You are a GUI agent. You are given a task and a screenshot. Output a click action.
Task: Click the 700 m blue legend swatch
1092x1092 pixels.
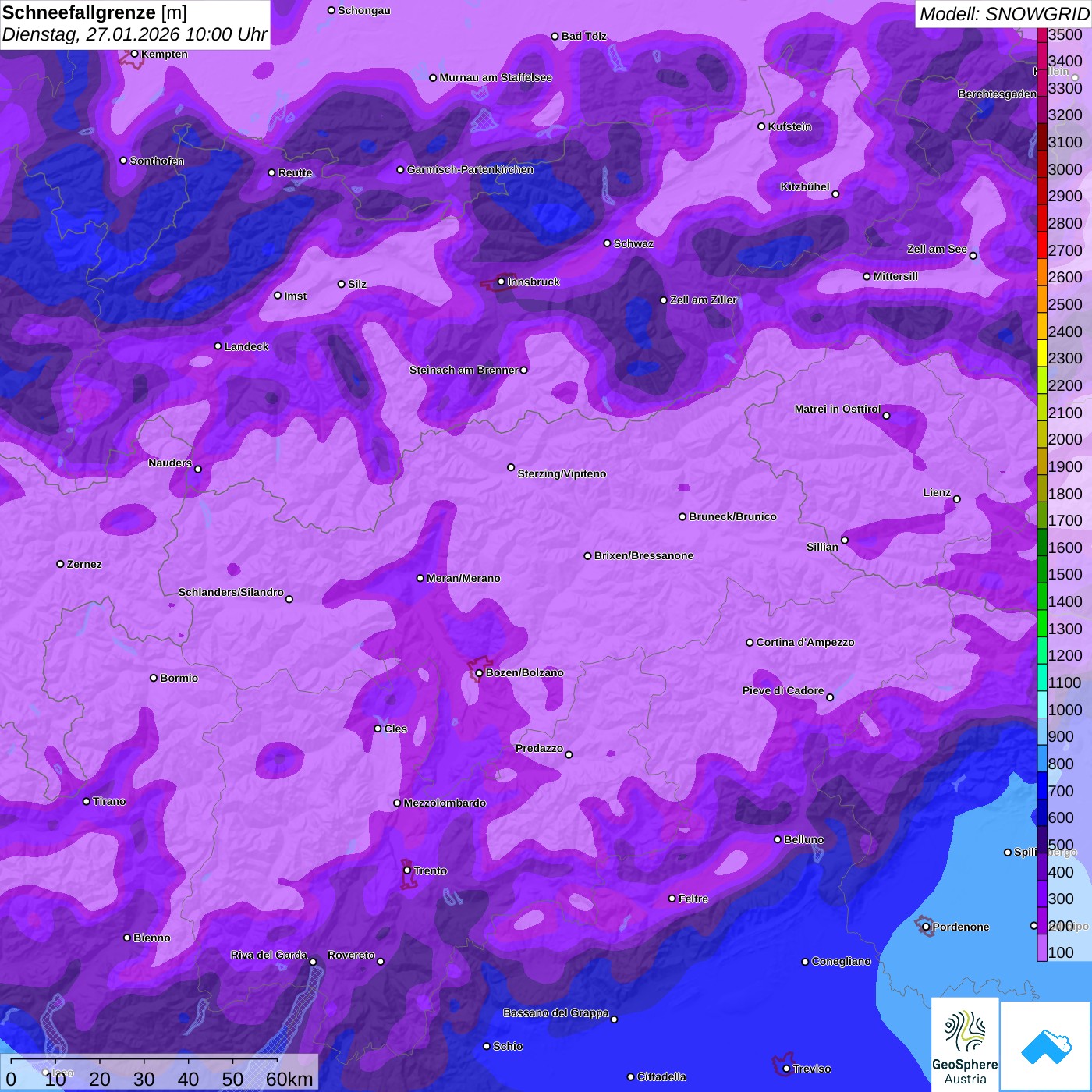coord(1041,785)
